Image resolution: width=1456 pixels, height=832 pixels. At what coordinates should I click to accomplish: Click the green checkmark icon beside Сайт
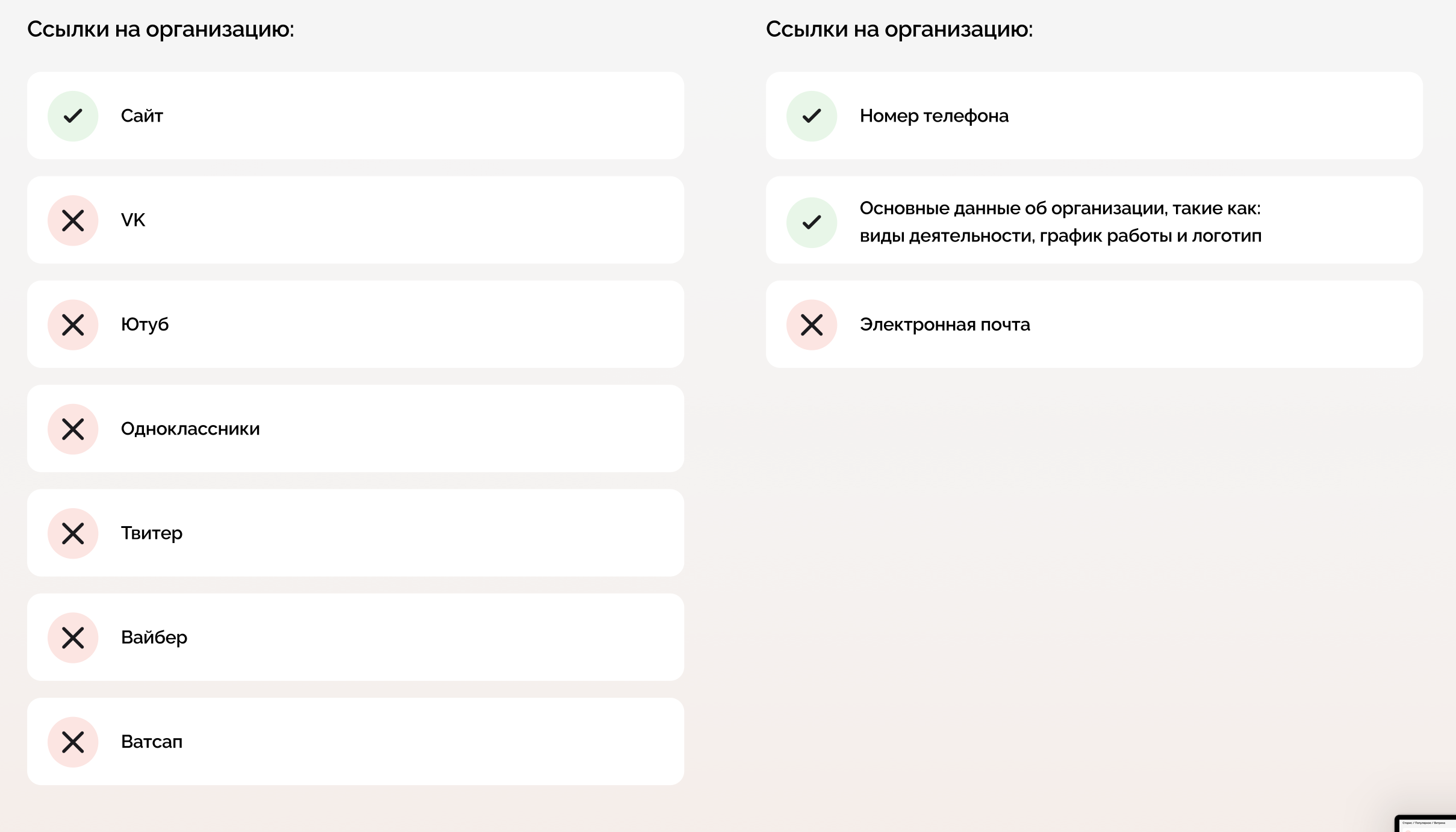coord(73,116)
